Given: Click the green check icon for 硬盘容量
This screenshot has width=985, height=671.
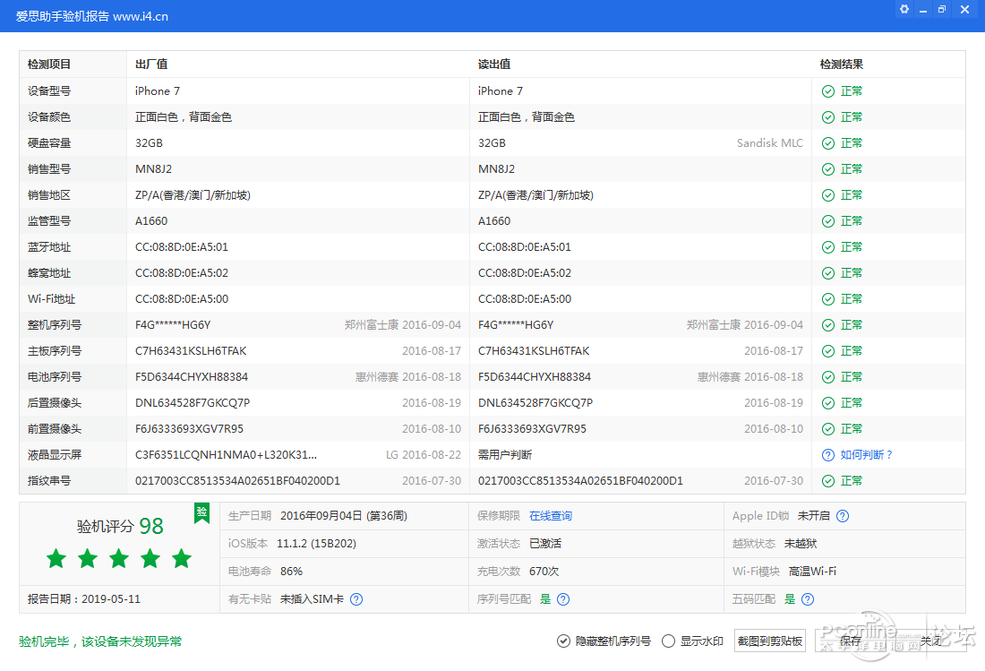Looking at the screenshot, I should coord(828,143).
